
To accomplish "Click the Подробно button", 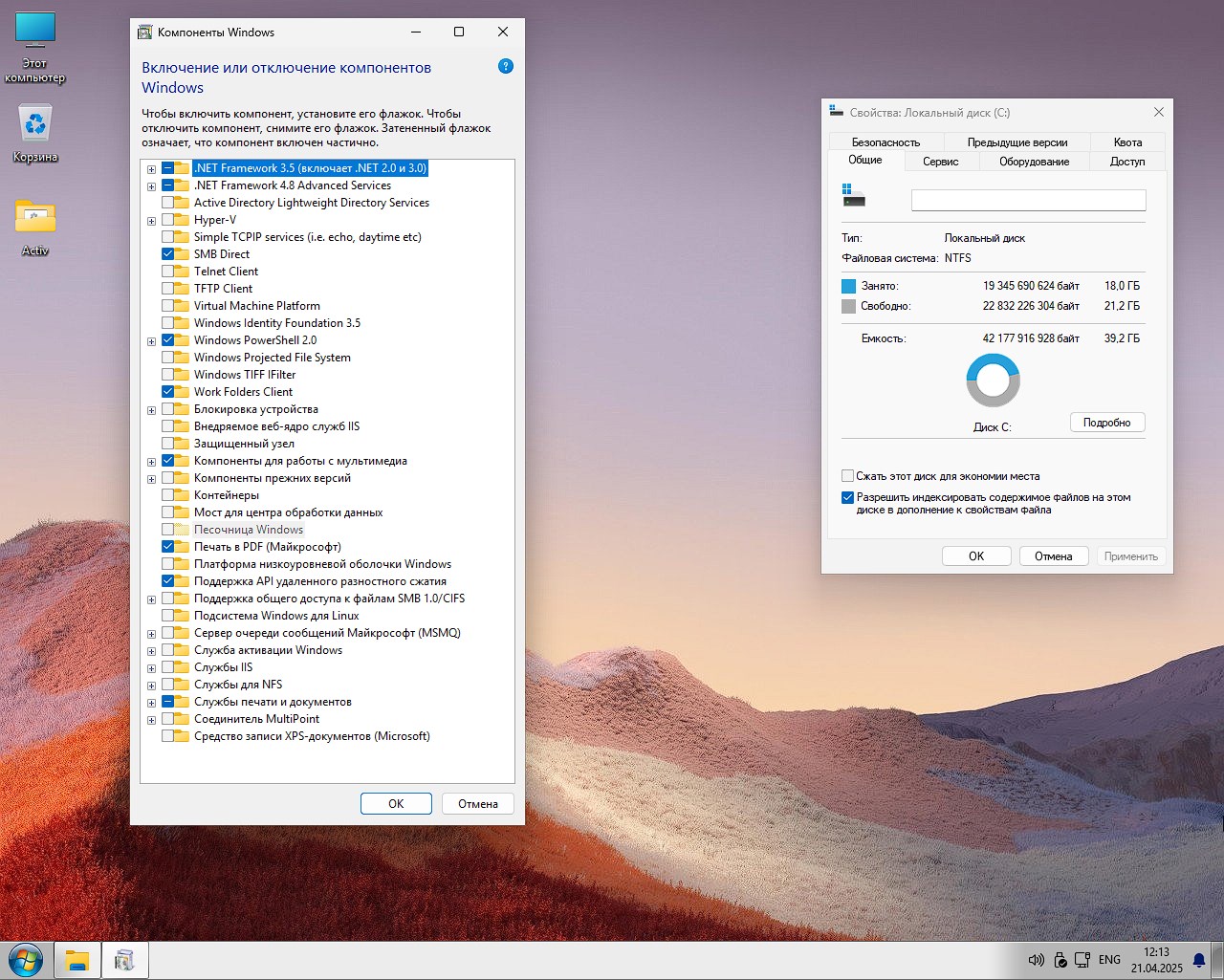I will coord(1106,423).
